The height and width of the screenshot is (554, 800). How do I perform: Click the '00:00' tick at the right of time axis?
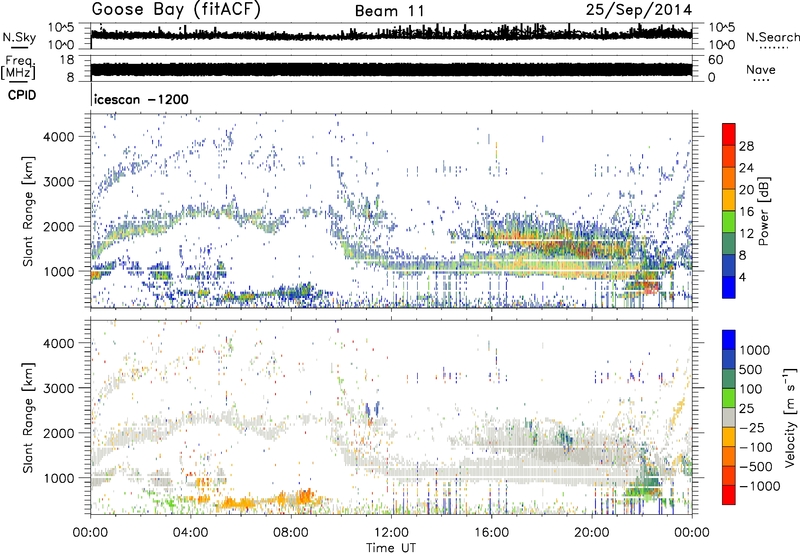(x=692, y=533)
